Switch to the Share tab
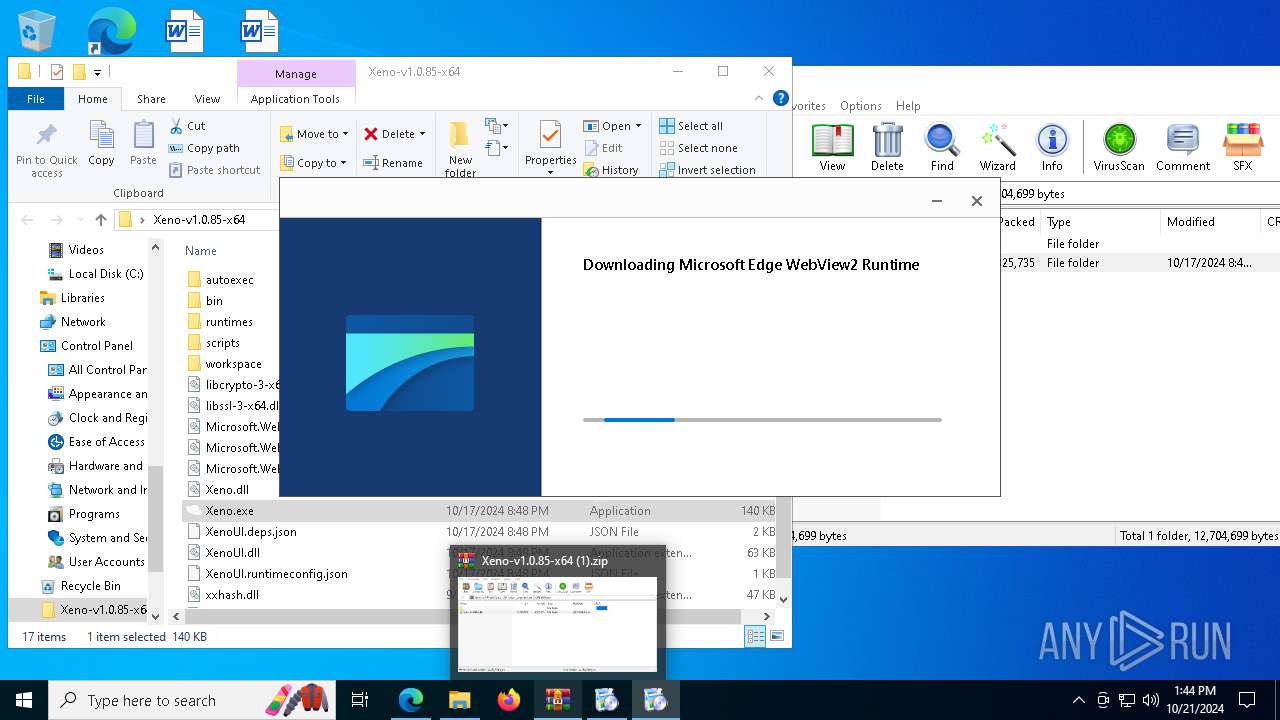The width and height of the screenshot is (1280, 720). (151, 99)
